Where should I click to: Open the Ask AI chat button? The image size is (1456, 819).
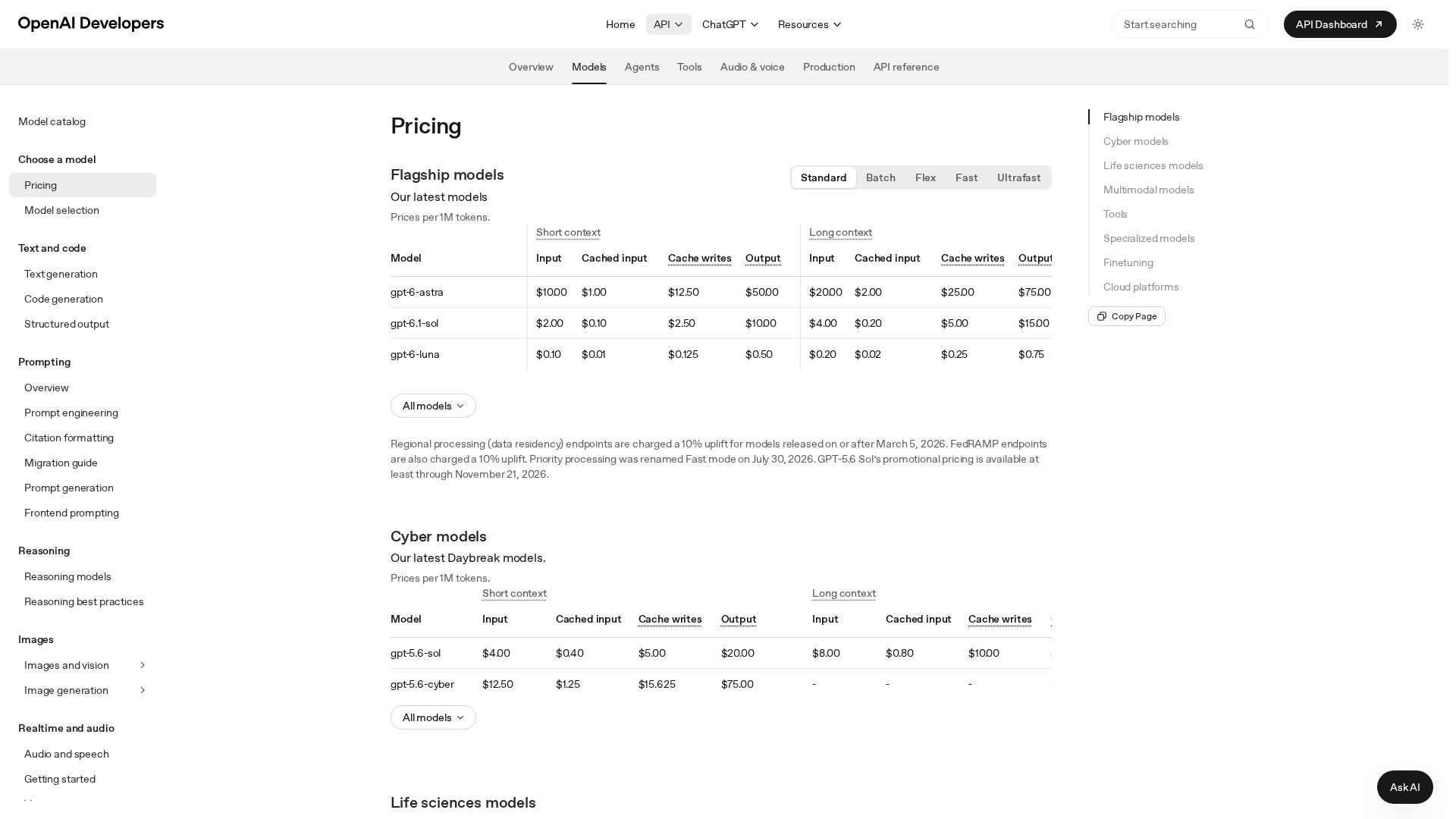(x=1404, y=787)
